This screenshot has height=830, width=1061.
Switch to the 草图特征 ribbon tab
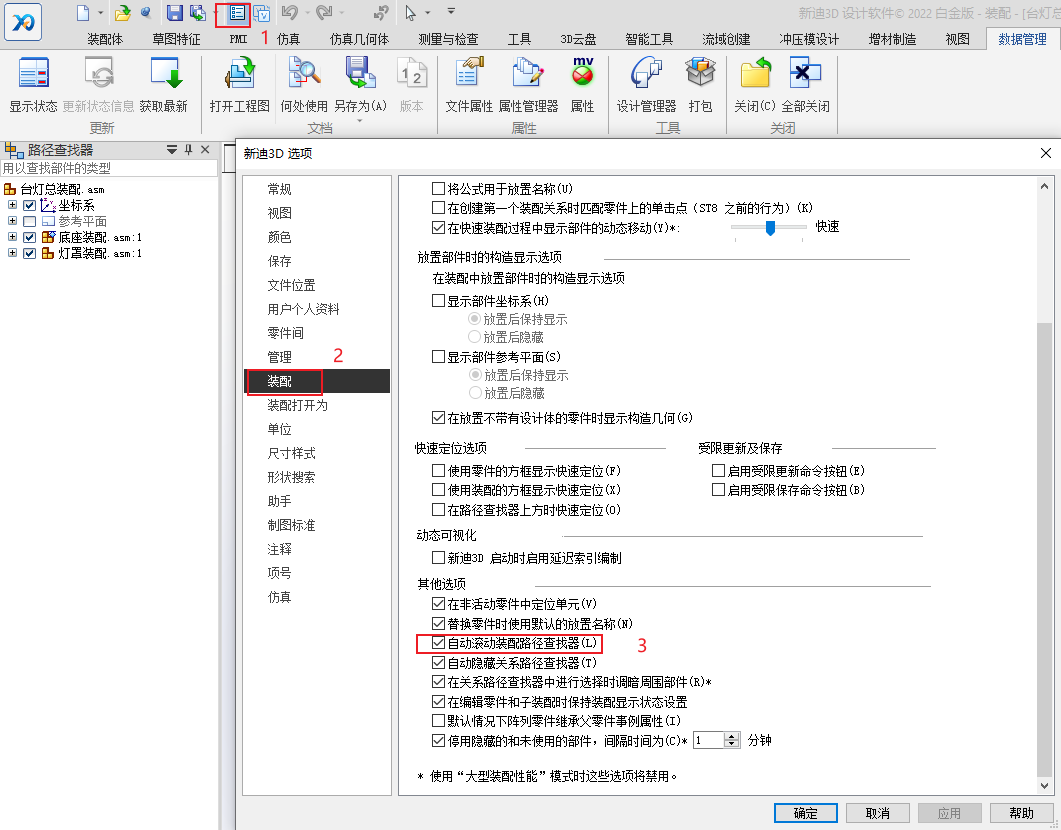point(176,39)
